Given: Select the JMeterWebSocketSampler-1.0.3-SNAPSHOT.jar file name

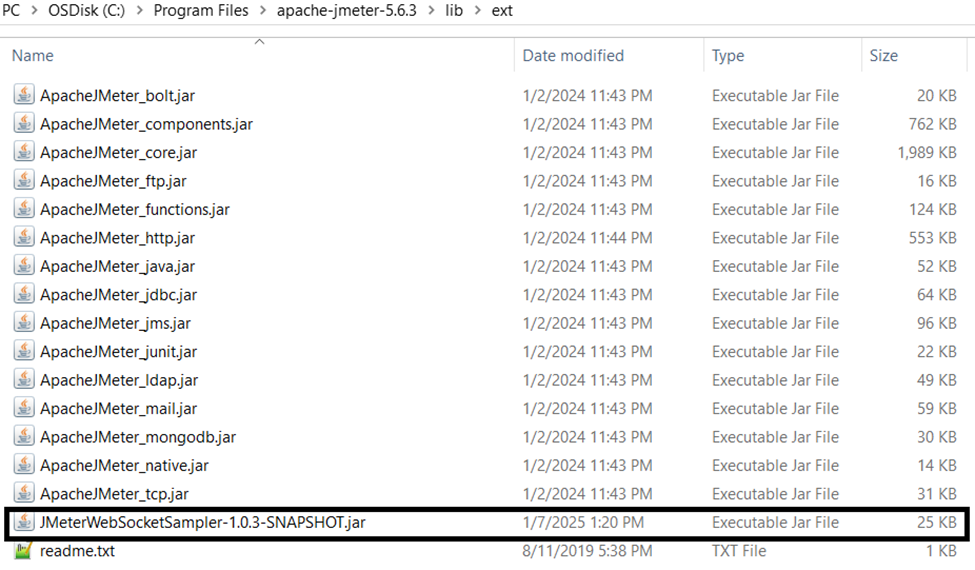Looking at the screenshot, I should (203, 523).
